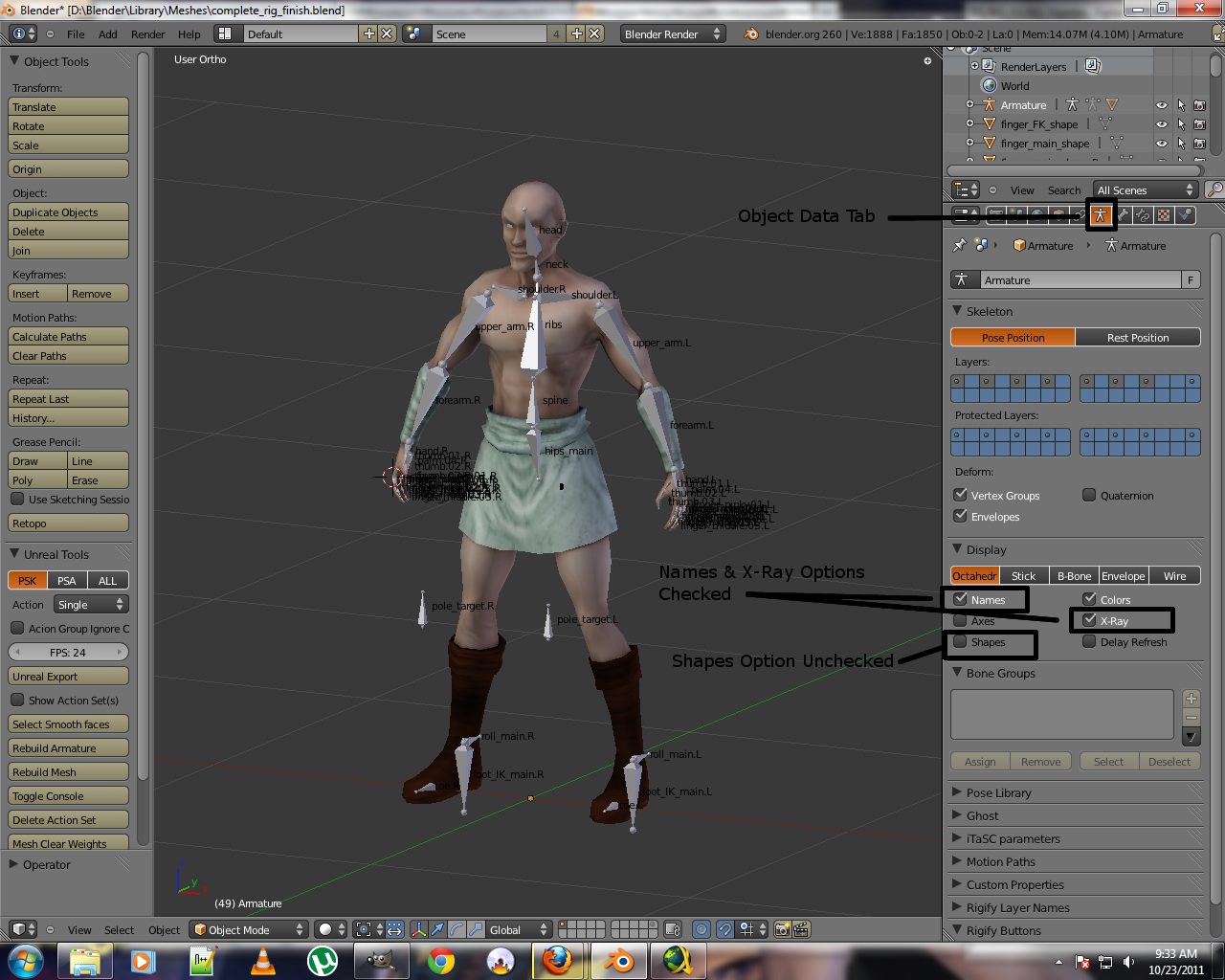The width and height of the screenshot is (1225, 980).
Task: Enable the Delay Refresh checkbox
Action: 1089,641
